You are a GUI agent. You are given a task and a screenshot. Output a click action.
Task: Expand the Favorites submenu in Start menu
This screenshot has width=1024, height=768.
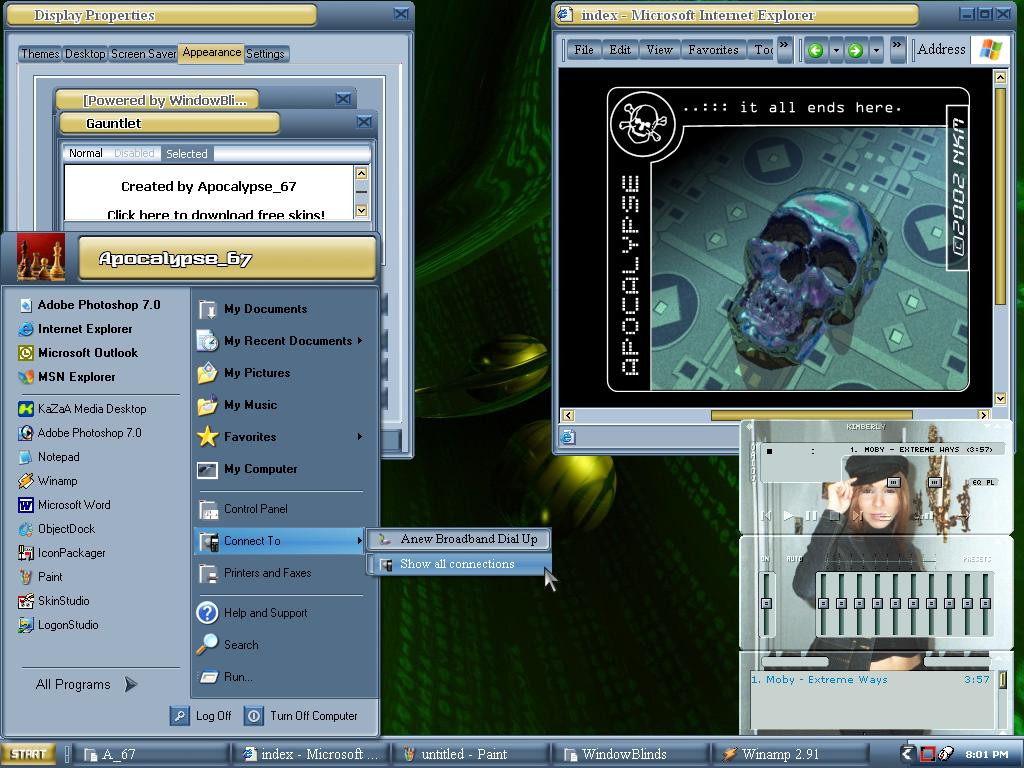click(x=360, y=436)
